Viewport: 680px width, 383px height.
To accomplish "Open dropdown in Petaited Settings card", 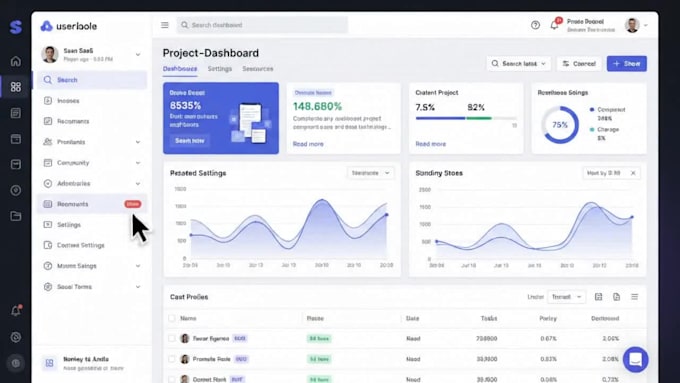I will [370, 173].
